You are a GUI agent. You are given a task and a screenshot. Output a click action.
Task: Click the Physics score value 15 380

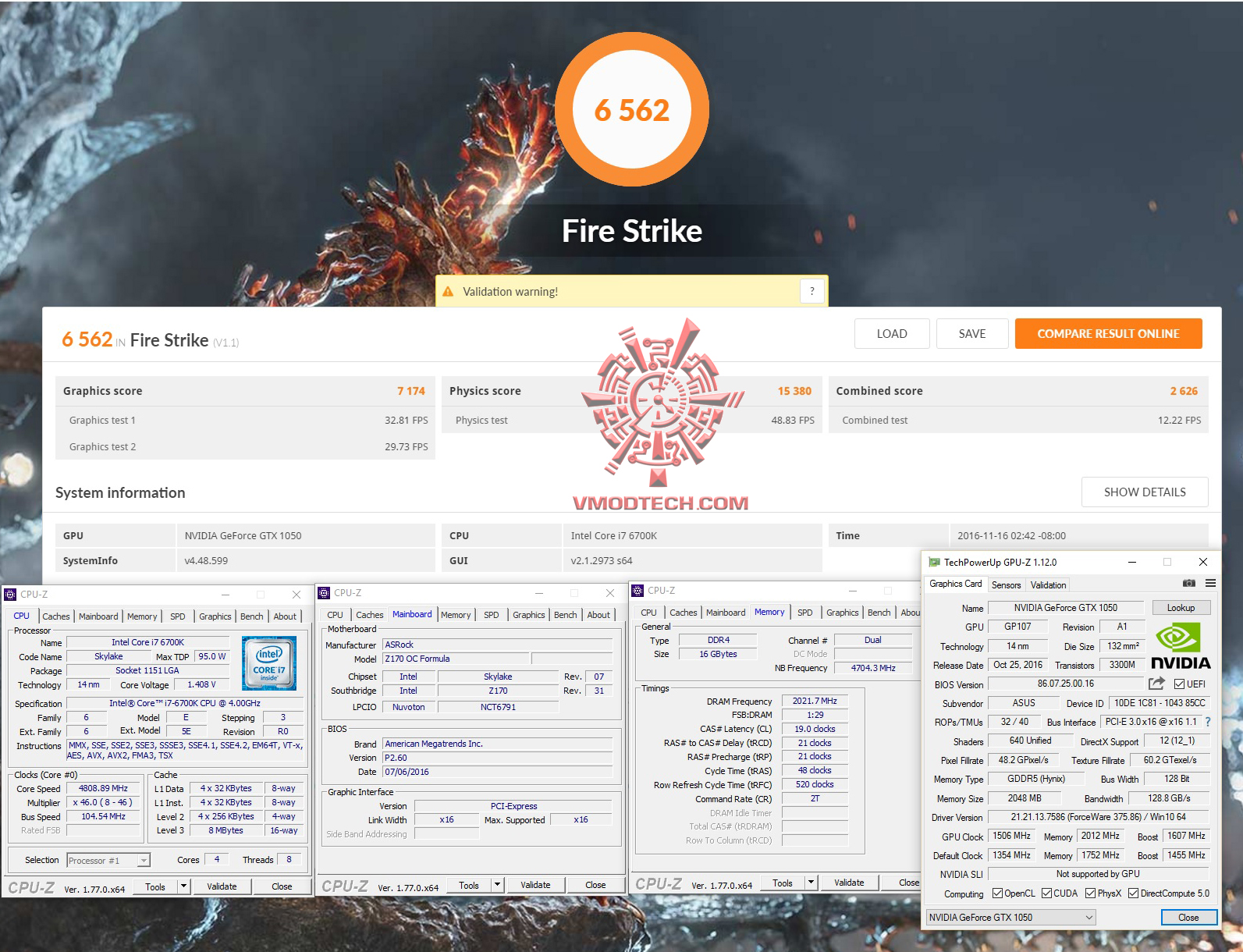(x=794, y=391)
